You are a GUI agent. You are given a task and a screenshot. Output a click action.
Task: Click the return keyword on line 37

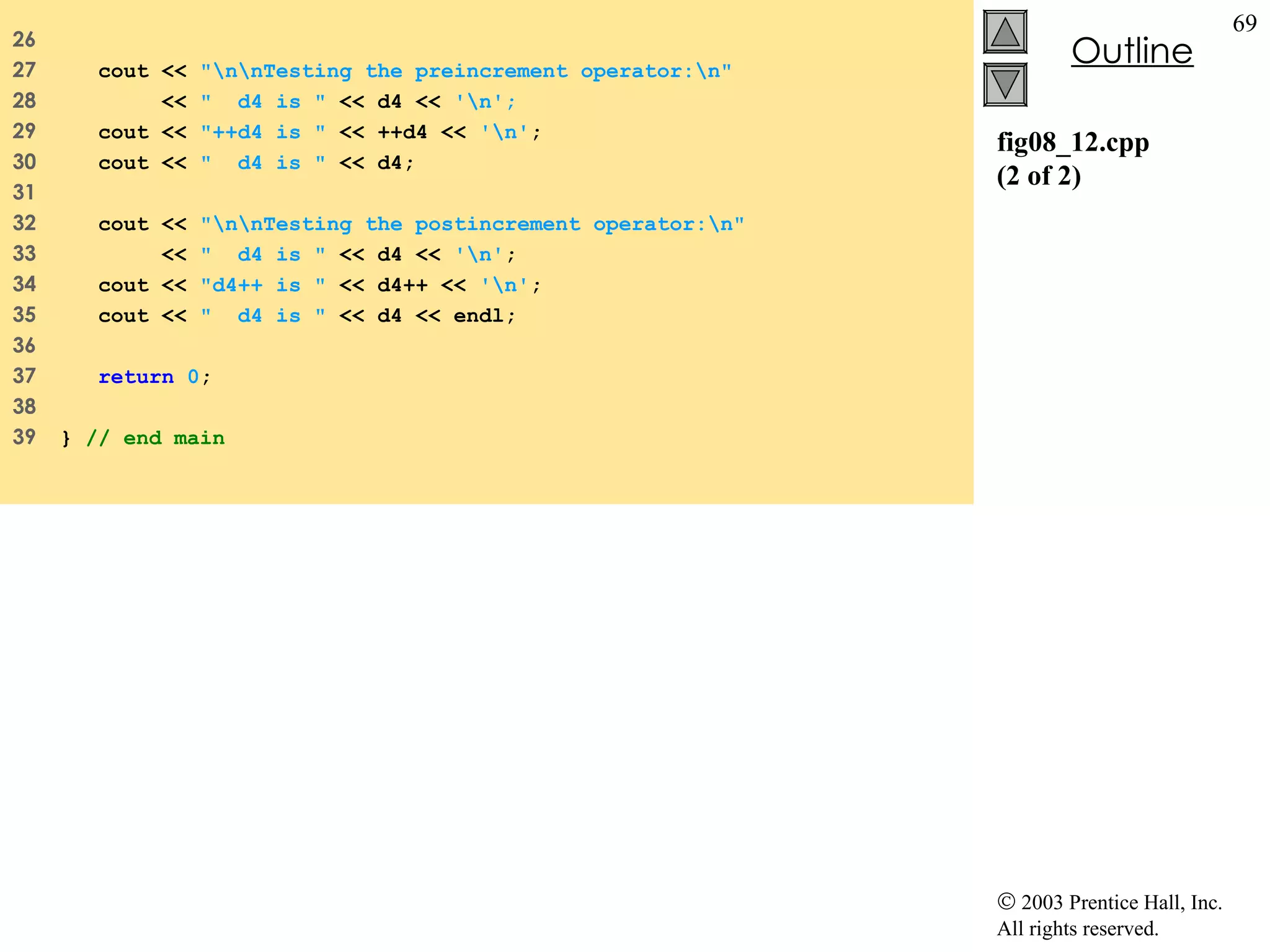coord(136,377)
